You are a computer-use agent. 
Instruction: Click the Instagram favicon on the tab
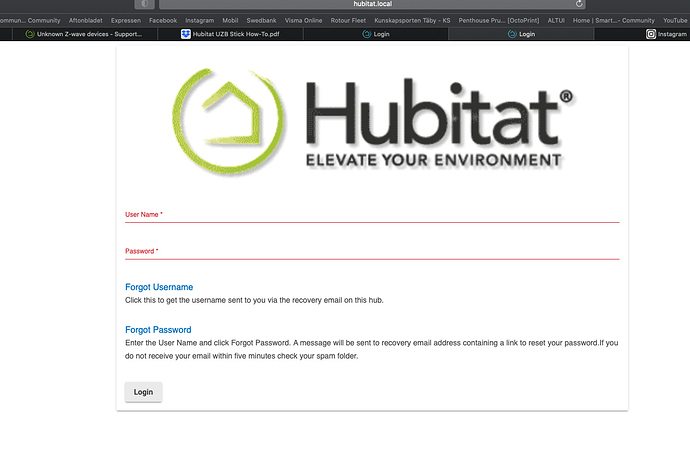[651, 34]
